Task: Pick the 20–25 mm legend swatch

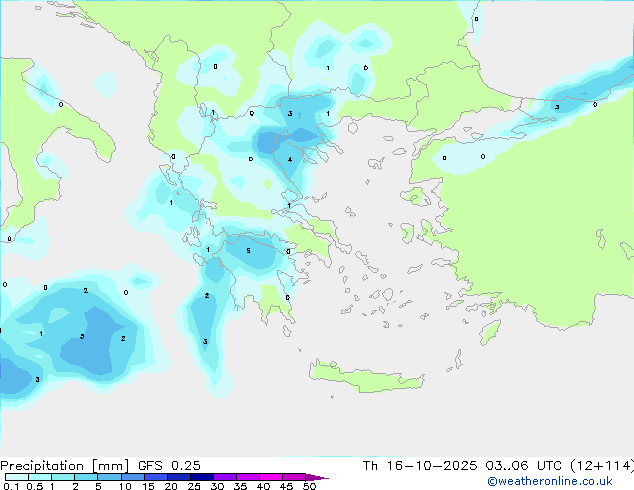Action: tap(178, 477)
